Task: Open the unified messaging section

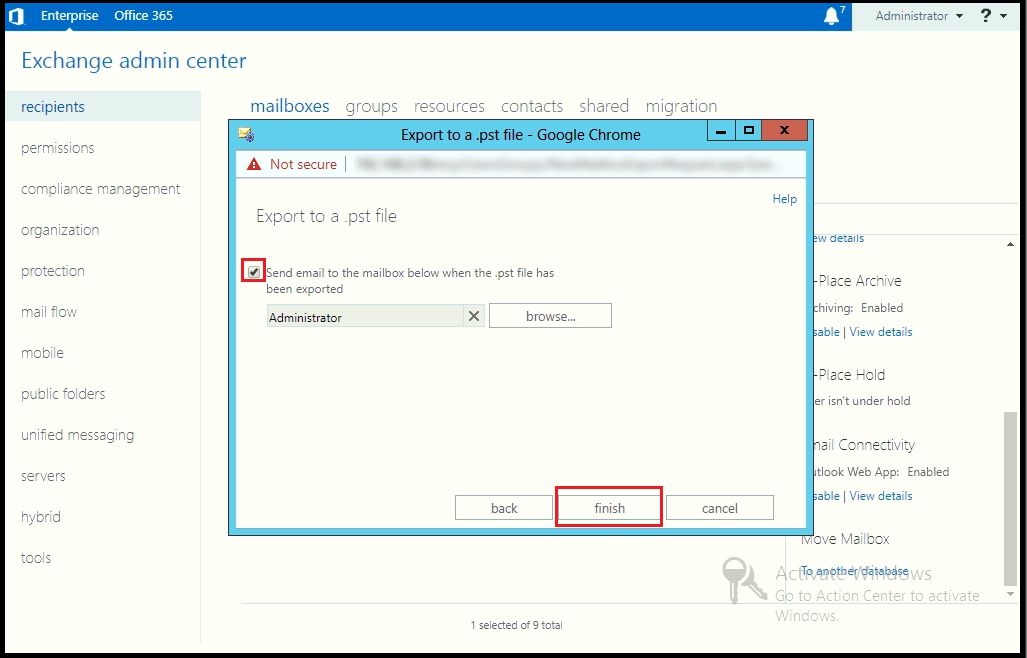Action: [x=77, y=435]
